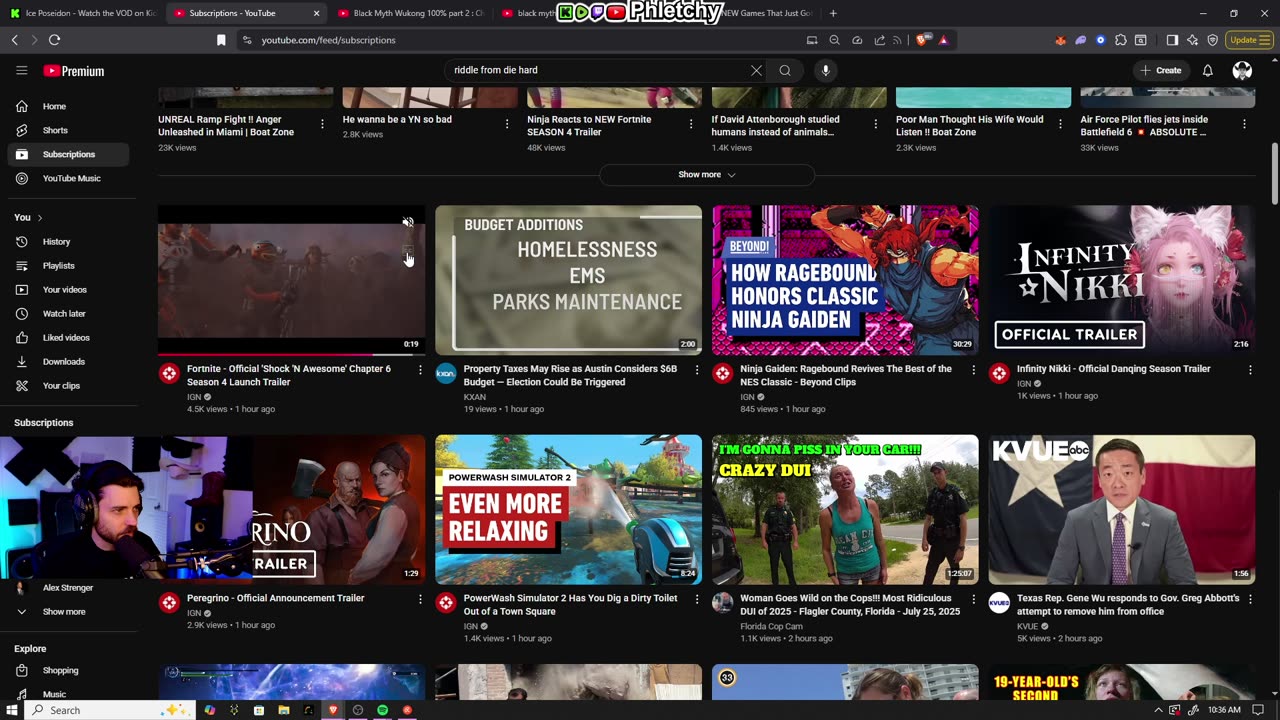Open the Brave Rewards triangle icon
Image resolution: width=1280 pixels, height=720 pixels.
(943, 40)
